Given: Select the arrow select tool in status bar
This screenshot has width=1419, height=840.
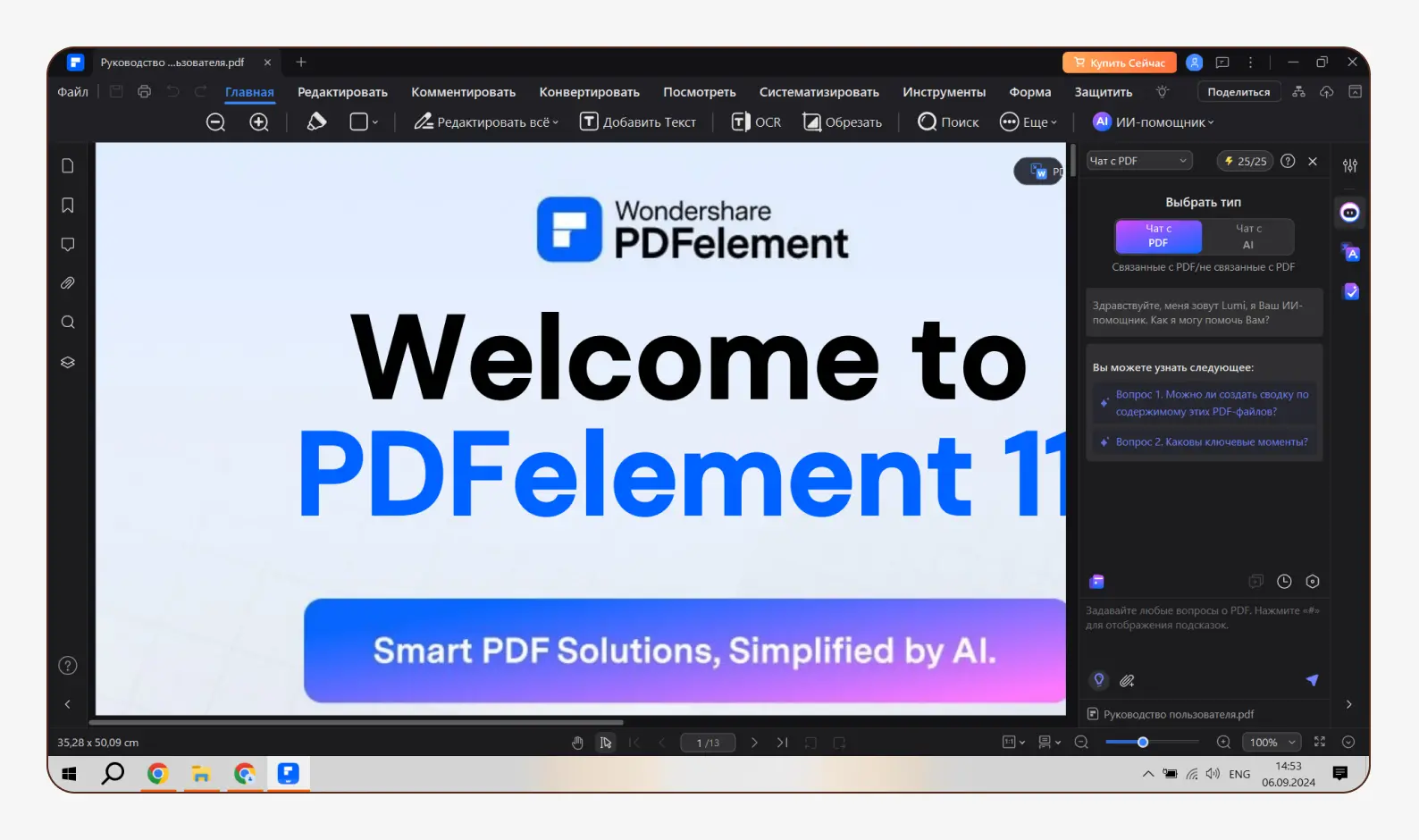Looking at the screenshot, I should pos(606,743).
